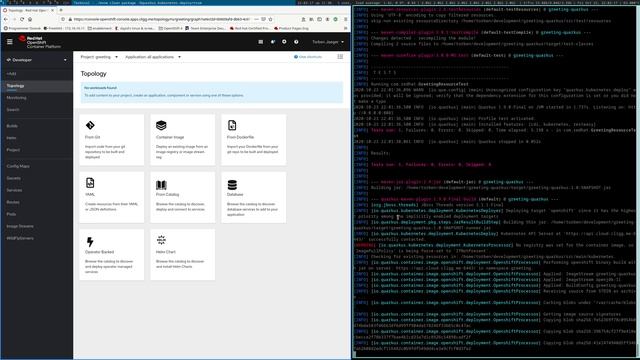The height and width of the screenshot is (360, 640).
Task: Click the Operator Backed lightning icon
Action: point(90,242)
